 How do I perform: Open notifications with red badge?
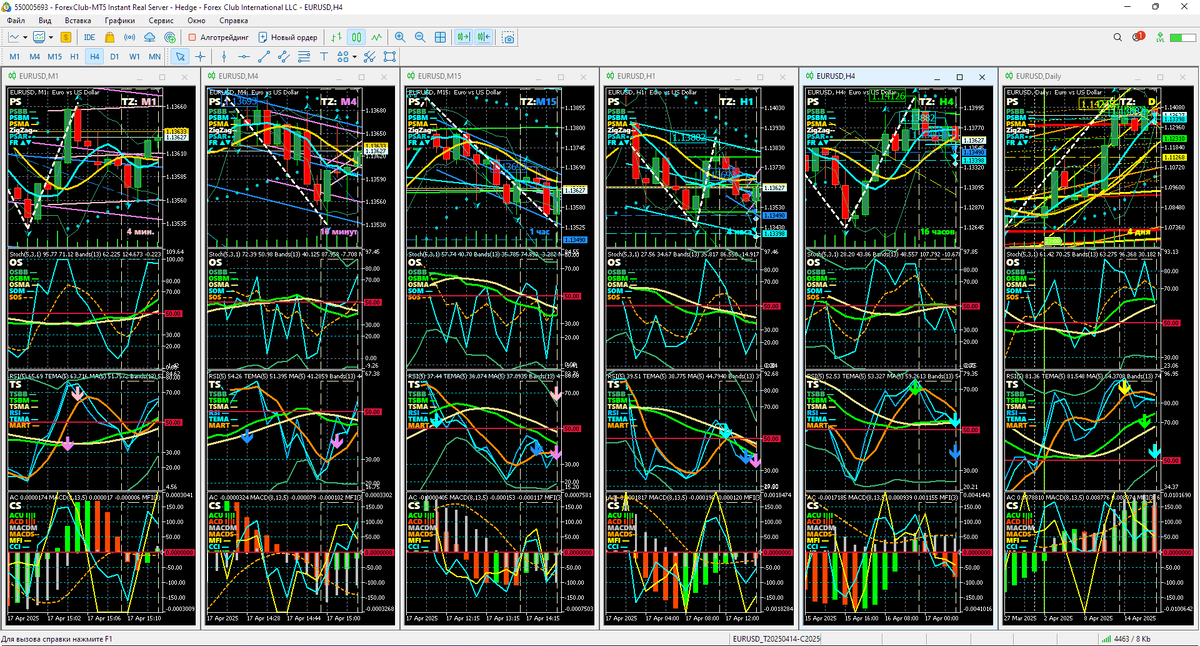tap(1140, 37)
